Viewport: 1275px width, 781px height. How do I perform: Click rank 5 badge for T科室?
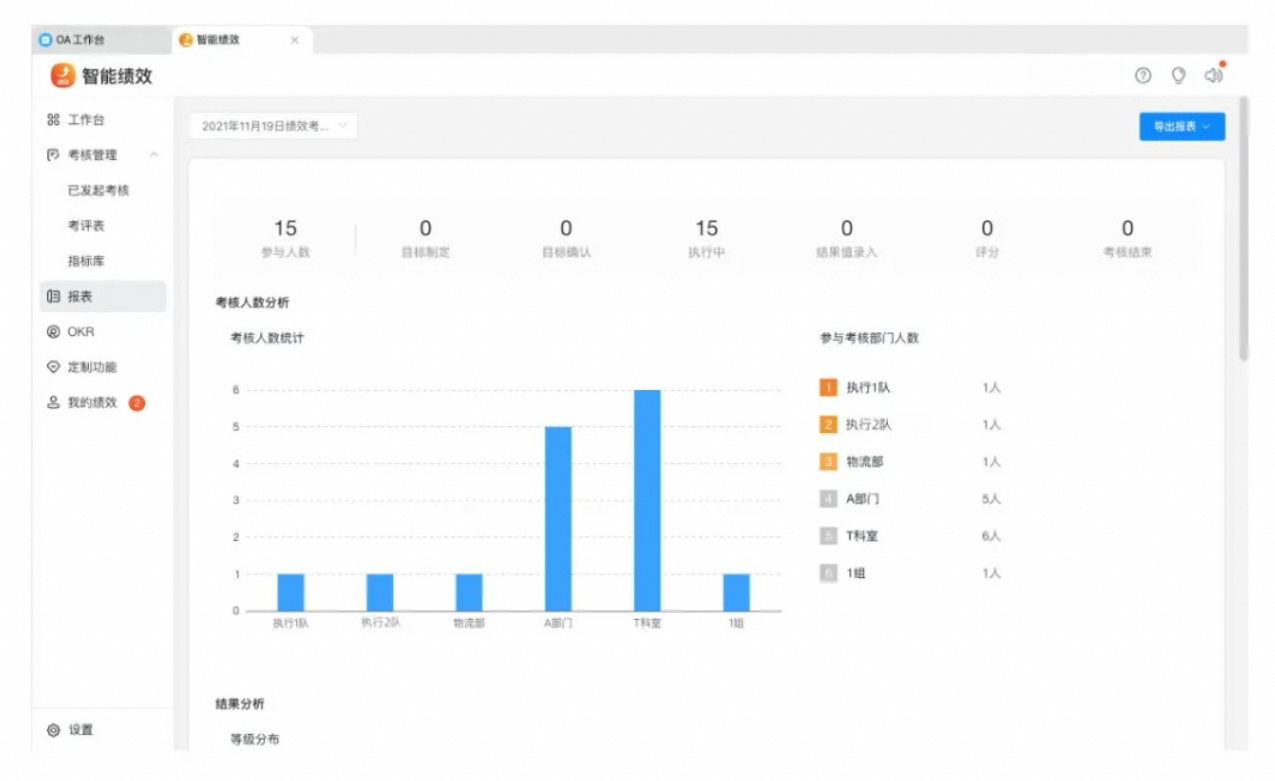(828, 536)
